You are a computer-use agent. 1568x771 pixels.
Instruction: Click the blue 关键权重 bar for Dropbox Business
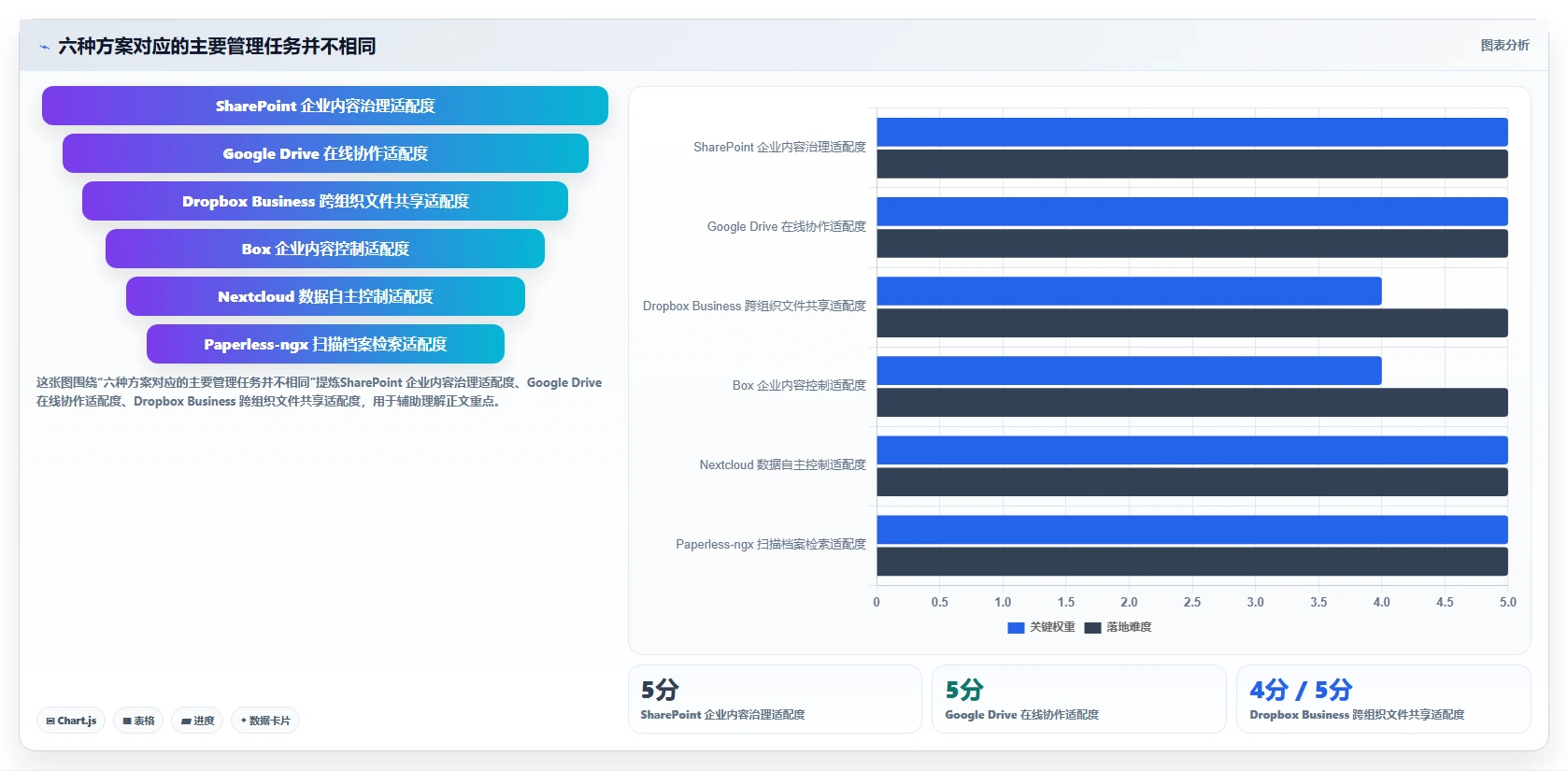click(1129, 291)
